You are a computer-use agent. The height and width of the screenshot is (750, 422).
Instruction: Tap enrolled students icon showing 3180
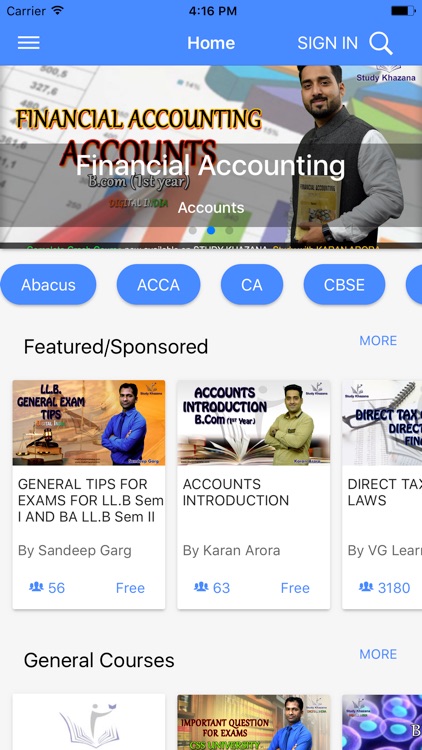366,586
